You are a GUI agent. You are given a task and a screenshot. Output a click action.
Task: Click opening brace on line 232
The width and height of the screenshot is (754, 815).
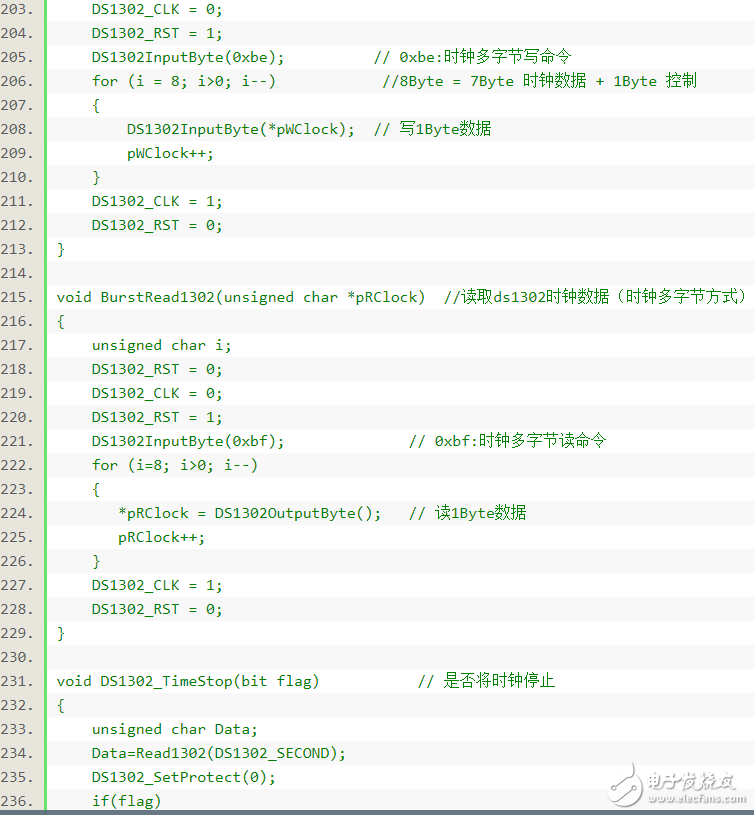click(61, 705)
